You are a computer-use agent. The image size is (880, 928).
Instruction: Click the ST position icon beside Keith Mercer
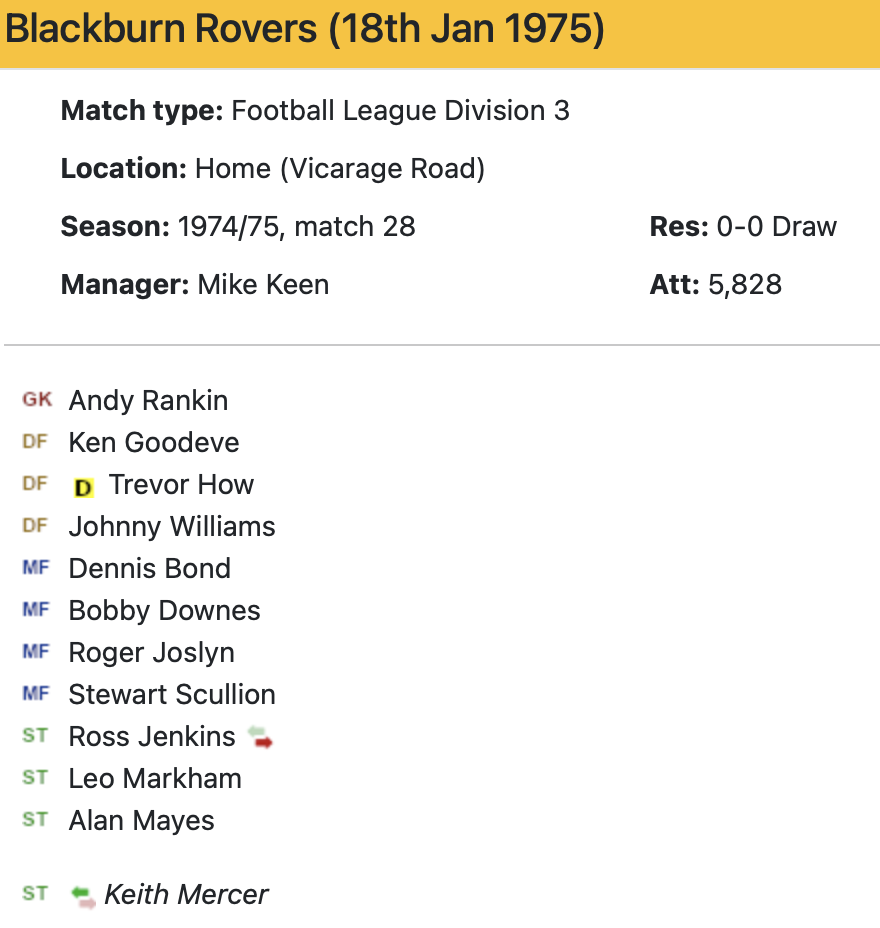click(x=35, y=894)
